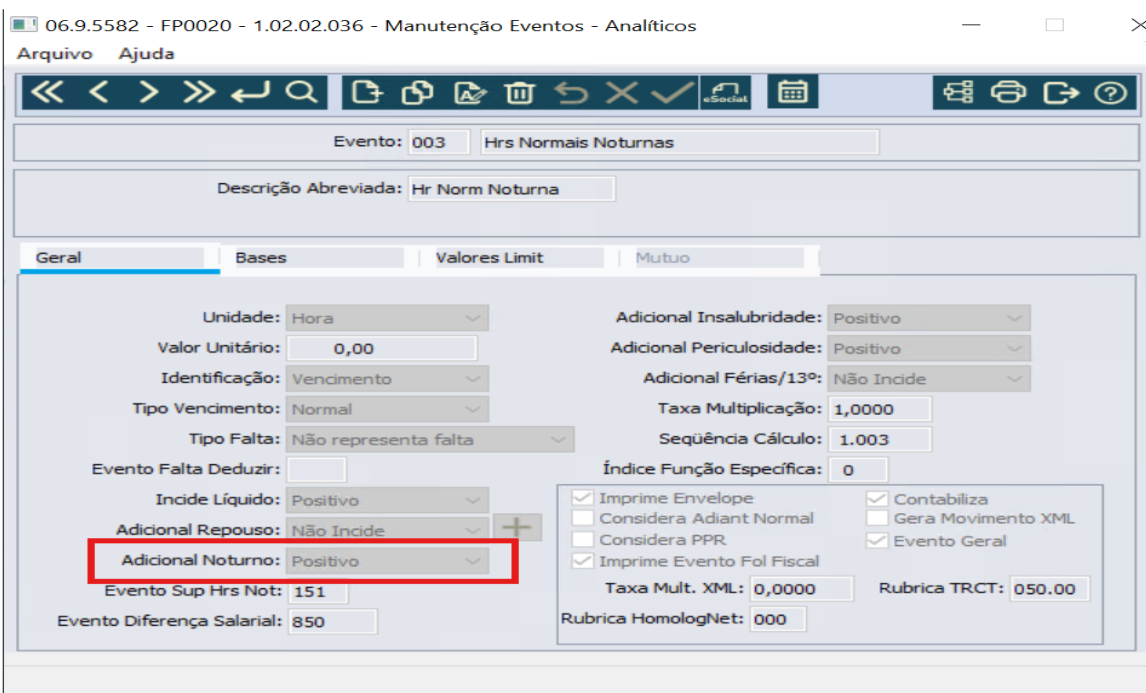Open the Adicional Insalubridade dropdown
The image size is (1146, 693).
(929, 318)
